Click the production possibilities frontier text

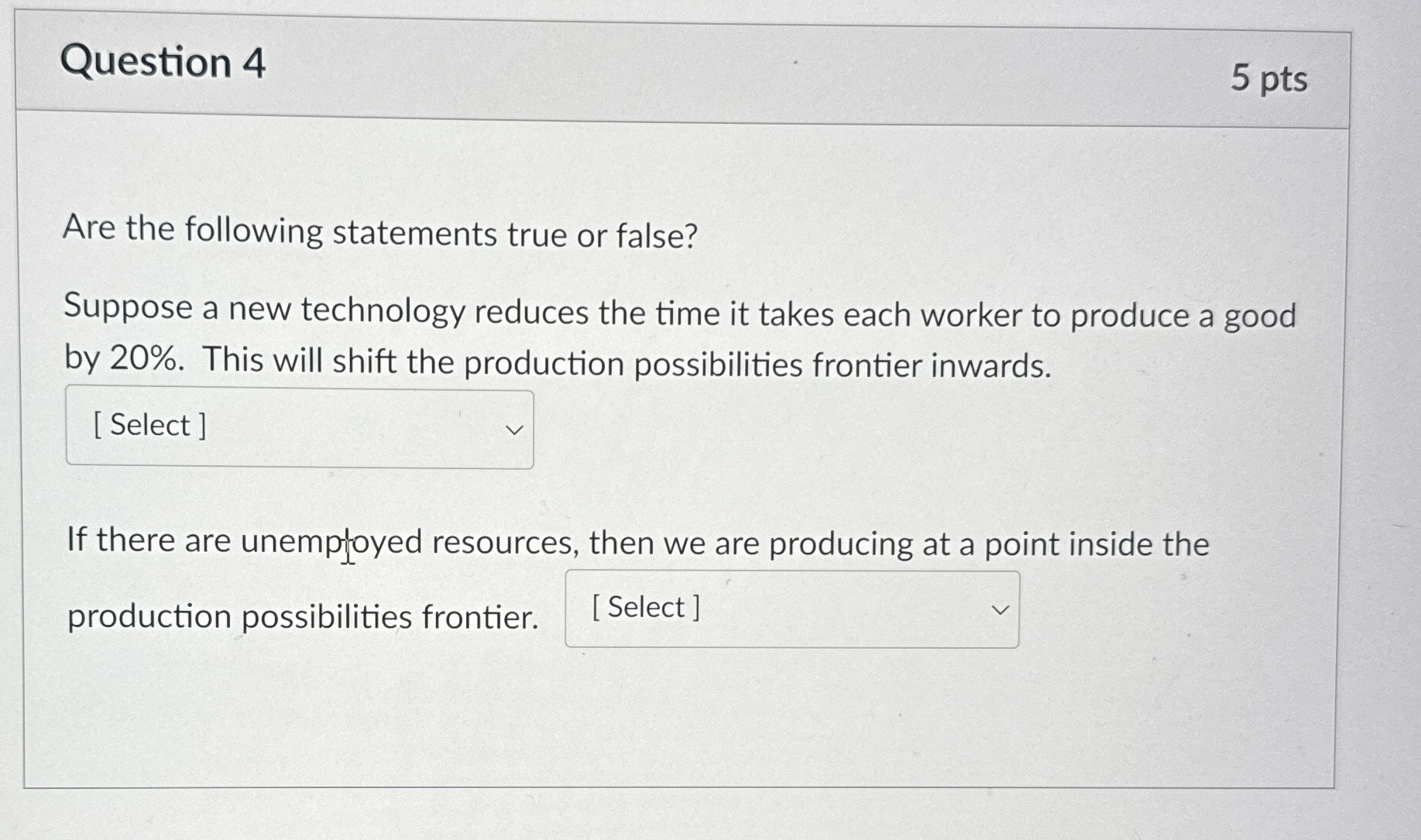(x=303, y=615)
